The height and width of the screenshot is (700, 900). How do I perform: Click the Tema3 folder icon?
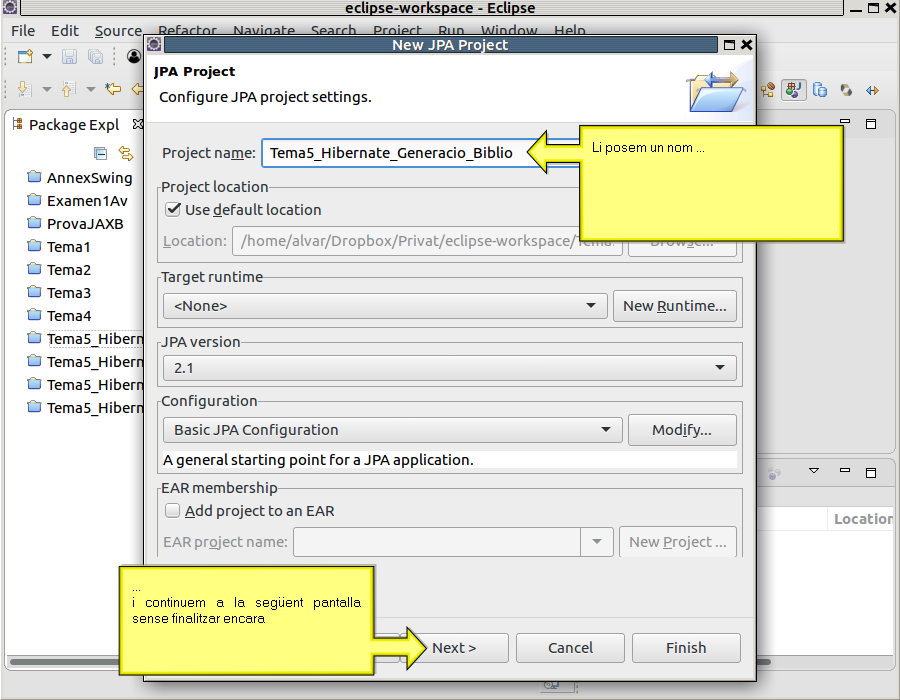tap(34, 291)
